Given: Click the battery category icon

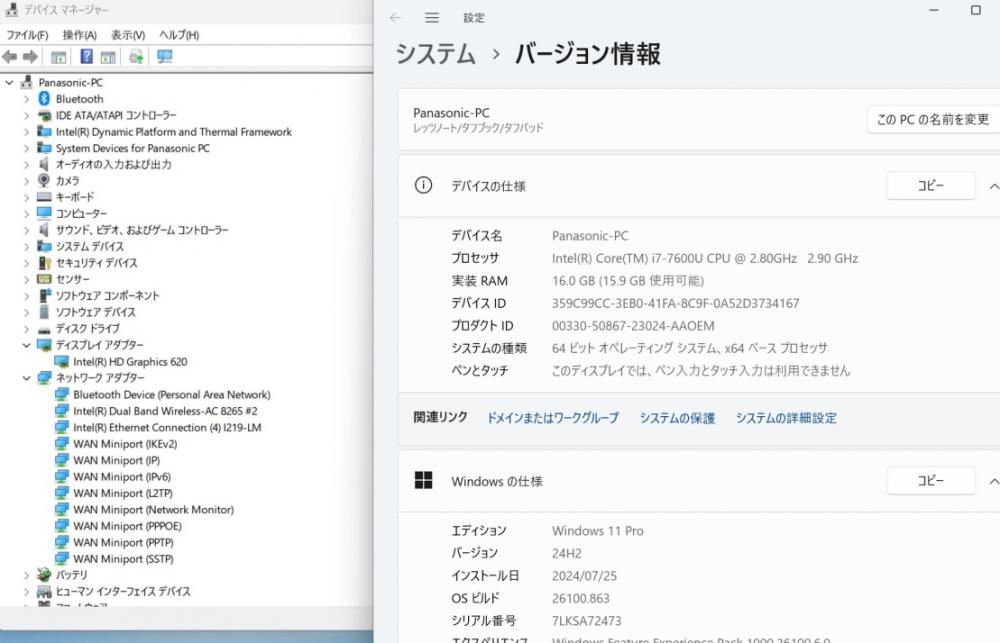Looking at the screenshot, I should (44, 575).
